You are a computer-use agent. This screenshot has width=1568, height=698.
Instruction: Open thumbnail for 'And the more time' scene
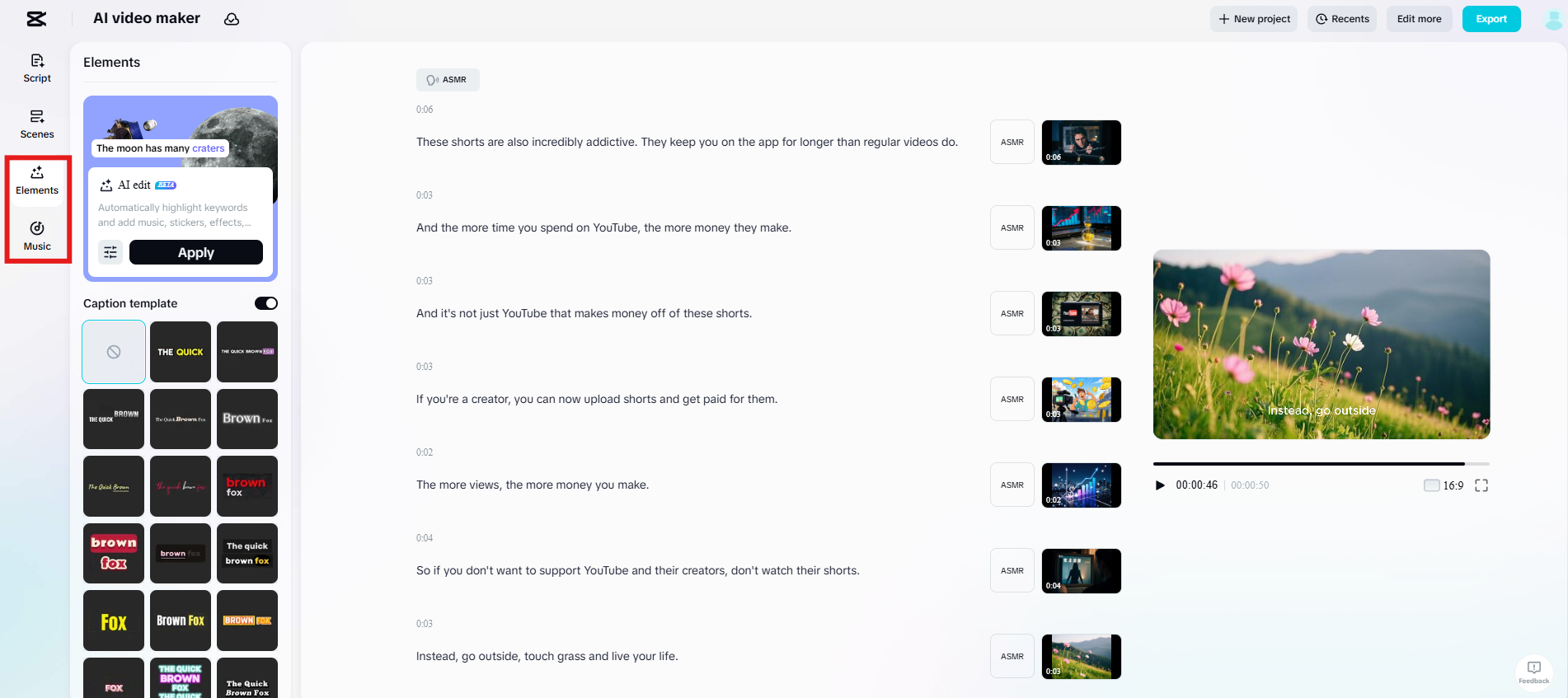click(x=1082, y=228)
